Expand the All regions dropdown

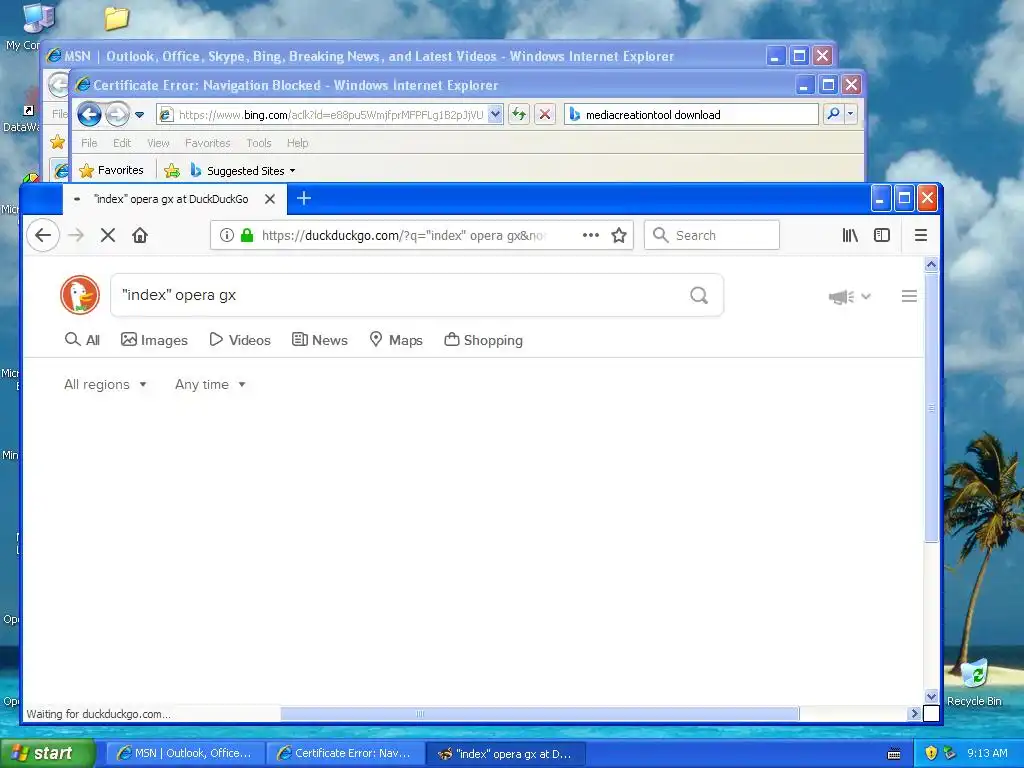pos(105,385)
